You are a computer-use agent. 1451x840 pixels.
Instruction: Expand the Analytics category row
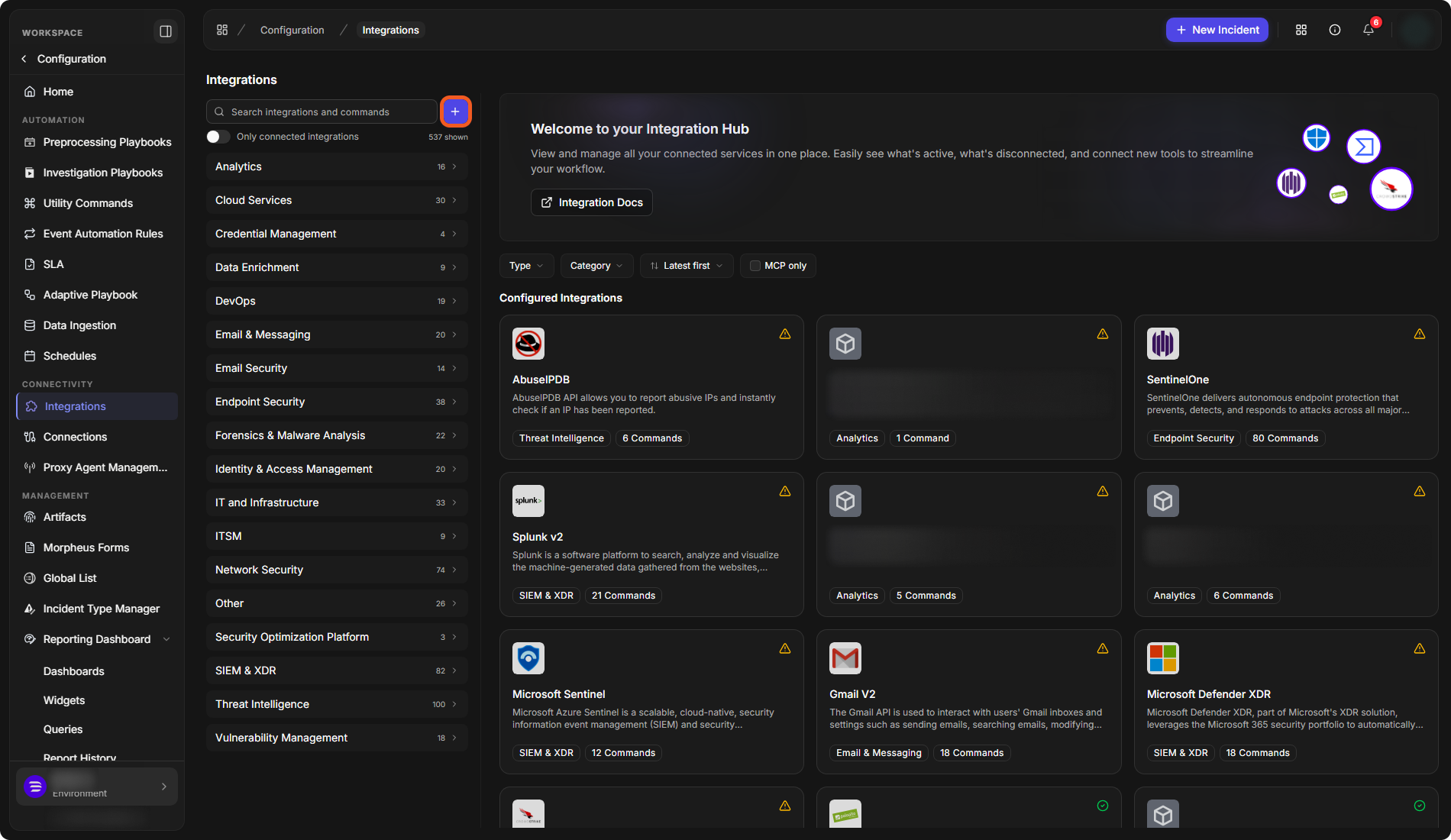tap(337, 166)
